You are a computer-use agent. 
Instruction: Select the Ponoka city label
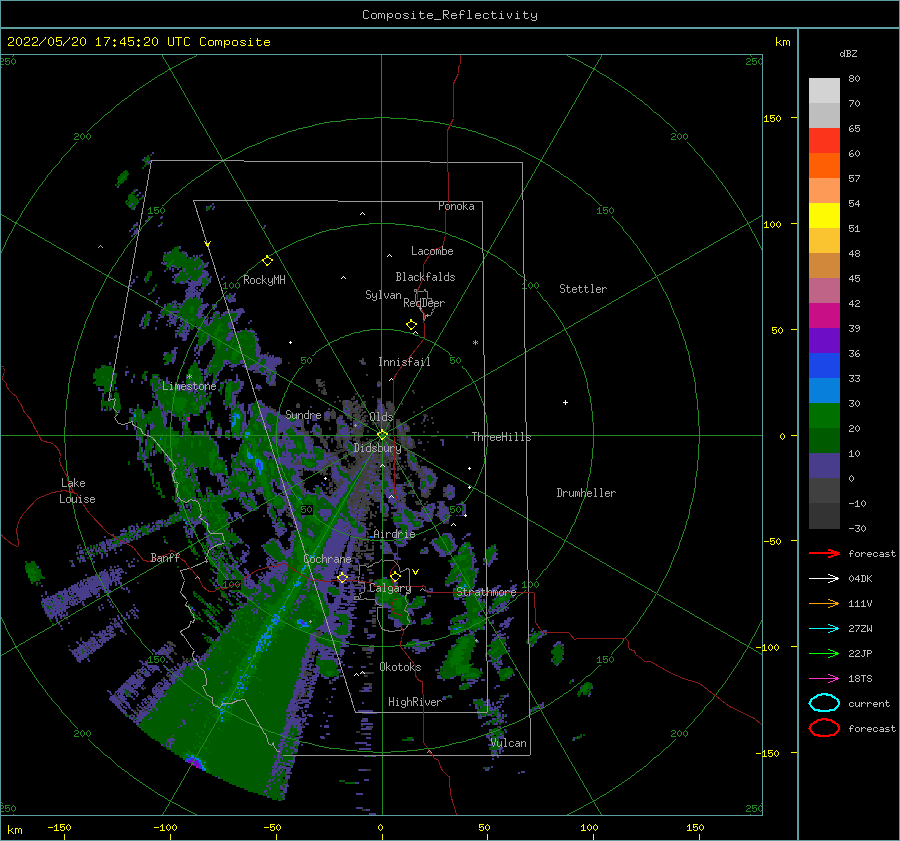click(x=456, y=206)
